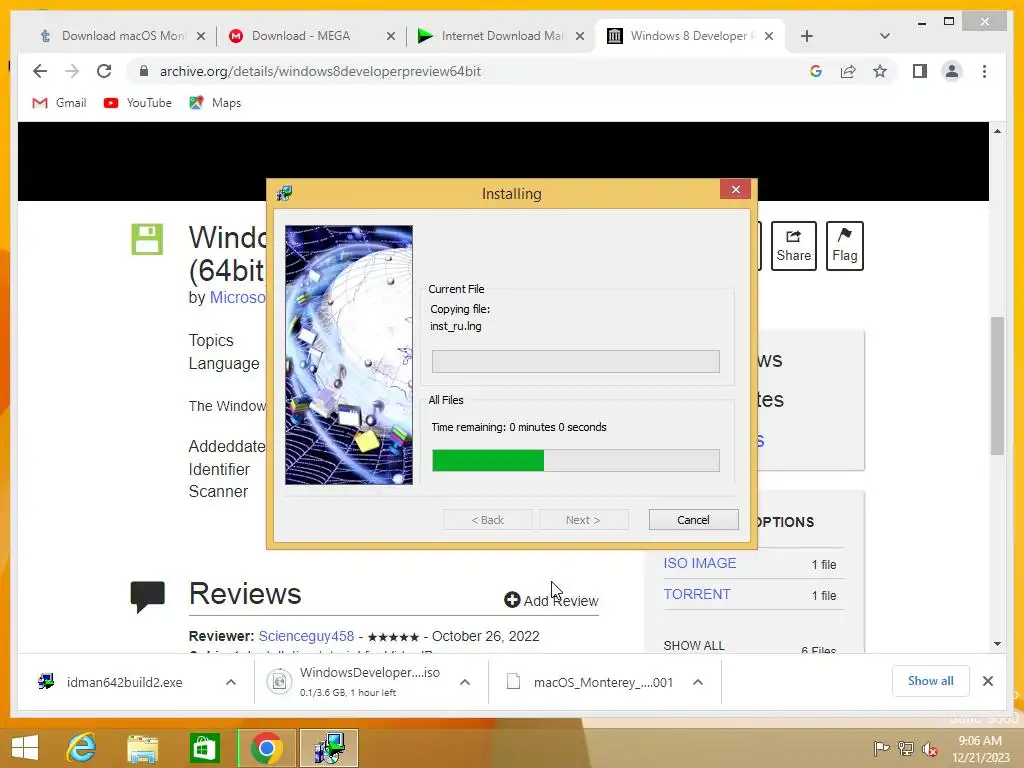Click the Google icon in address bar
Viewport: 1024px width, 768px height.
[816, 71]
